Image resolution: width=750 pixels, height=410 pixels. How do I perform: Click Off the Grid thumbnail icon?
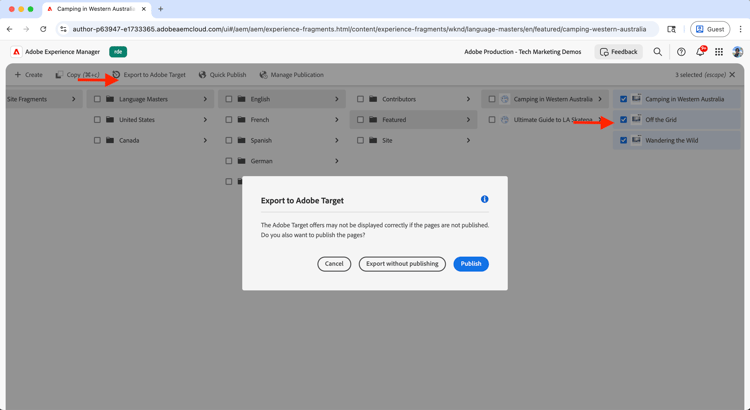click(636, 120)
